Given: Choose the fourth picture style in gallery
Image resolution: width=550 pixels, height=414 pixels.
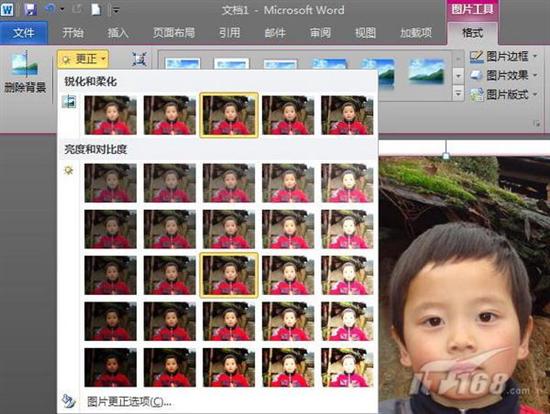Looking at the screenshot, I should click(329, 65).
